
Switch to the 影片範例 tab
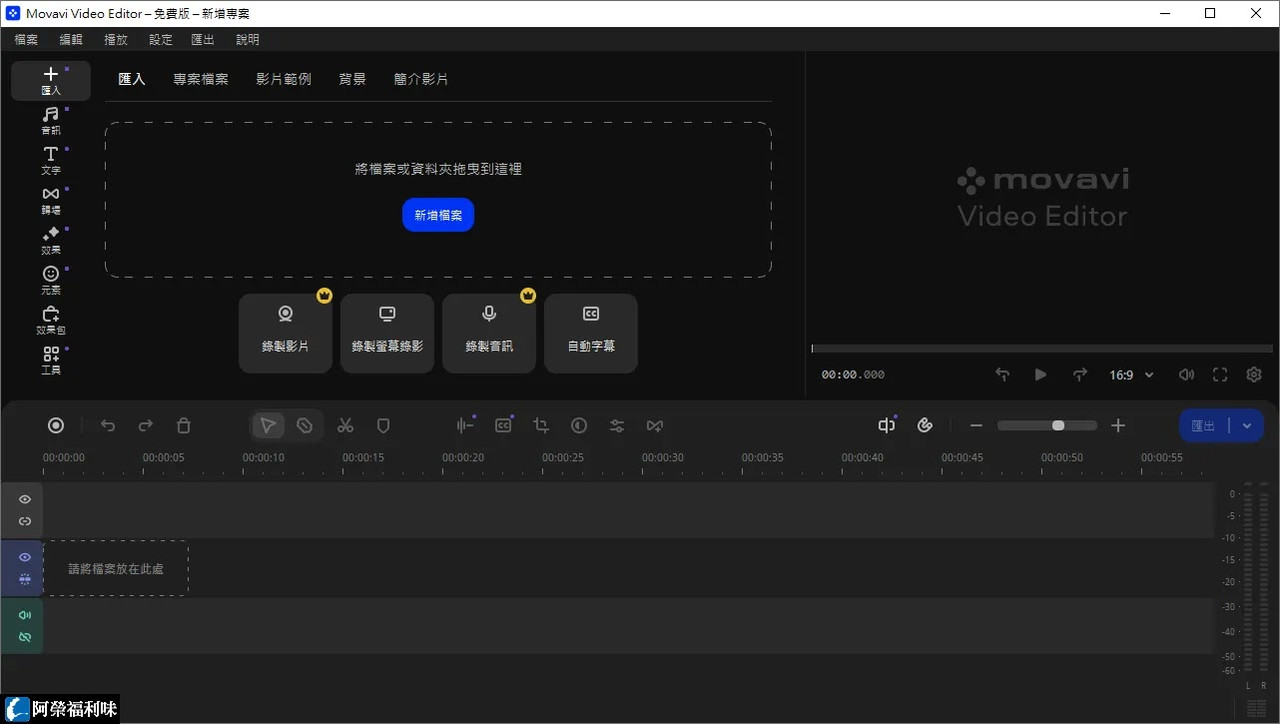[284, 79]
